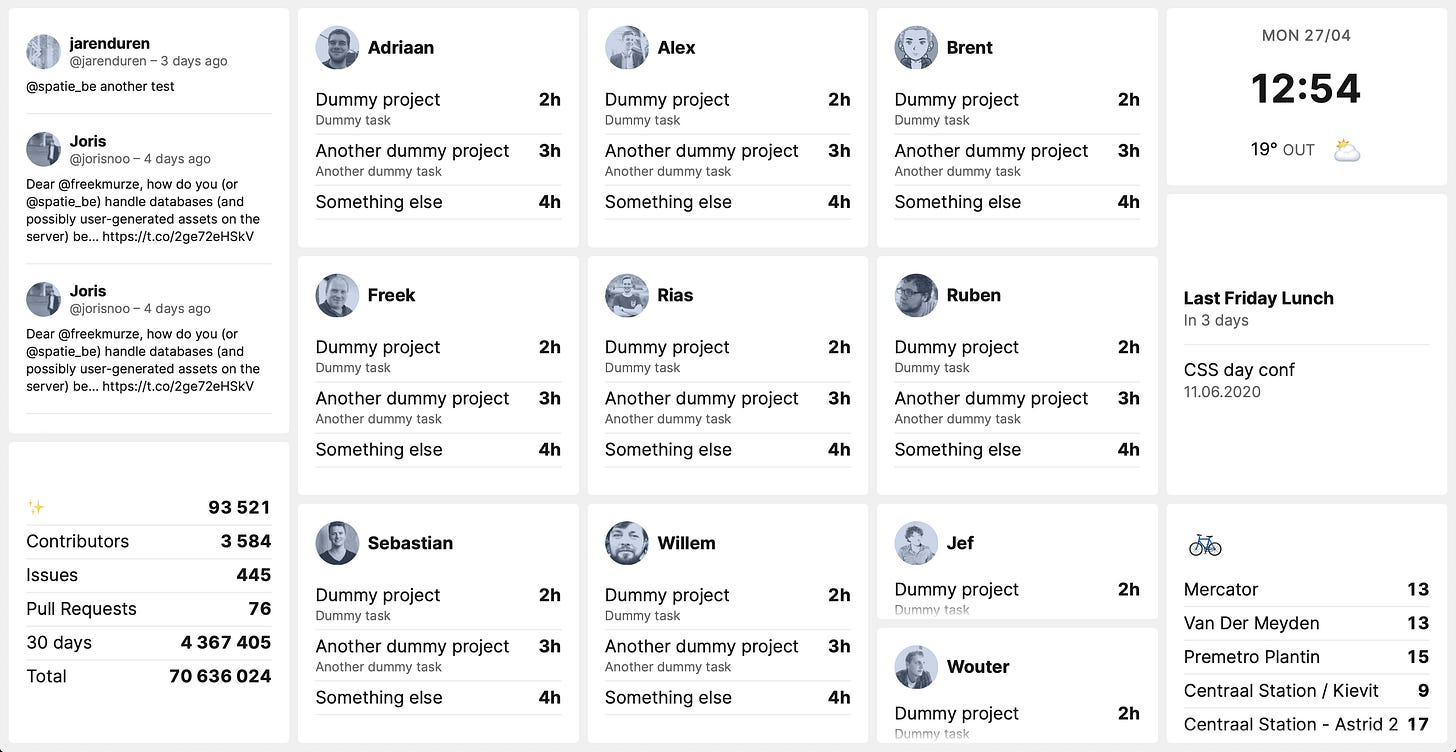Click the partly cloudy weather icon
Image resolution: width=1456 pixels, height=752 pixels.
point(1347,151)
